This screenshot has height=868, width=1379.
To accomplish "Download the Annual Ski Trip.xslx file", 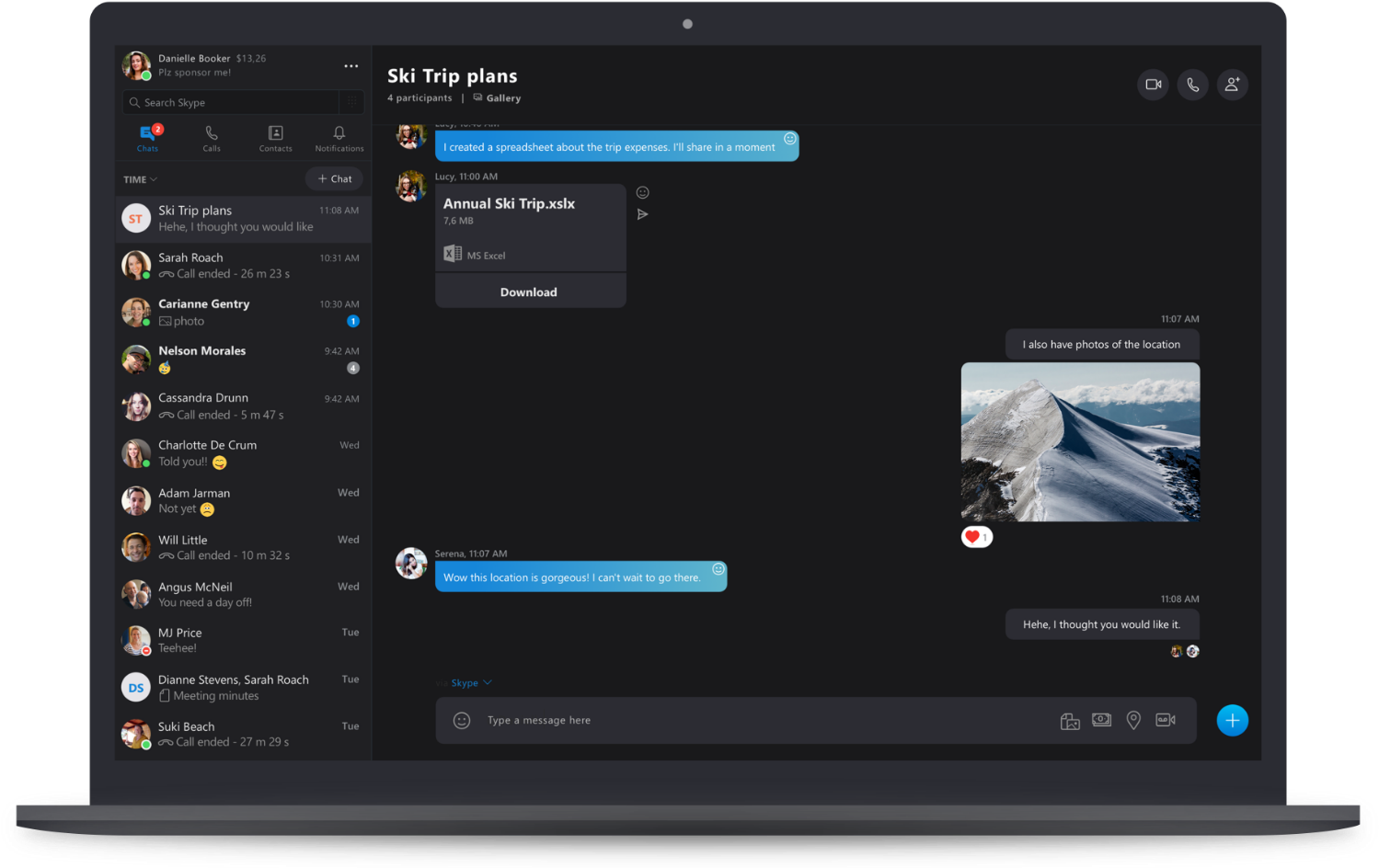I will tap(529, 291).
